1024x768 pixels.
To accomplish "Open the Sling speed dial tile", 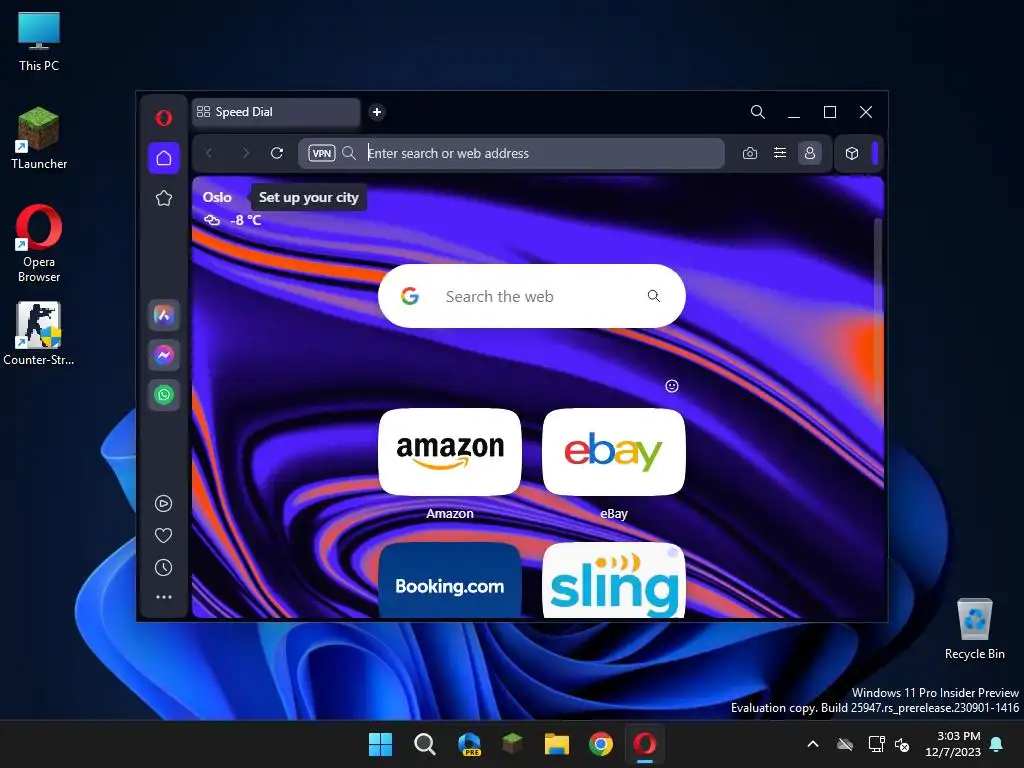I will (614, 581).
